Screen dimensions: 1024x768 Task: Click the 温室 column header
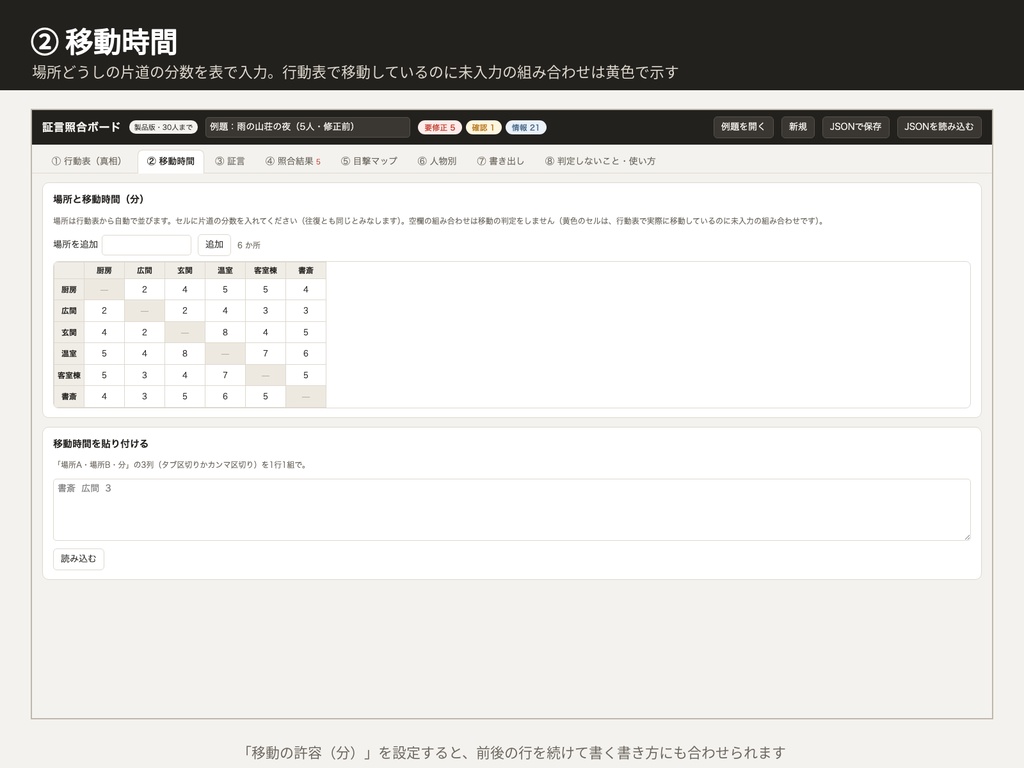(x=225, y=270)
